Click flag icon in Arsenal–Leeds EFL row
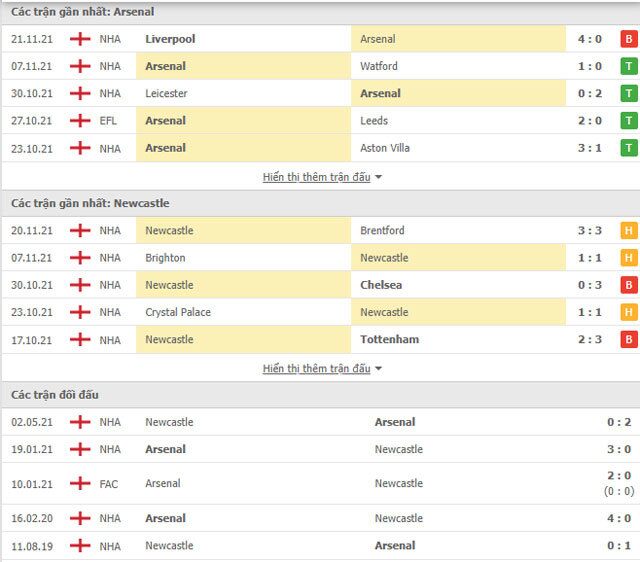This screenshot has width=640, height=562. (x=79, y=121)
